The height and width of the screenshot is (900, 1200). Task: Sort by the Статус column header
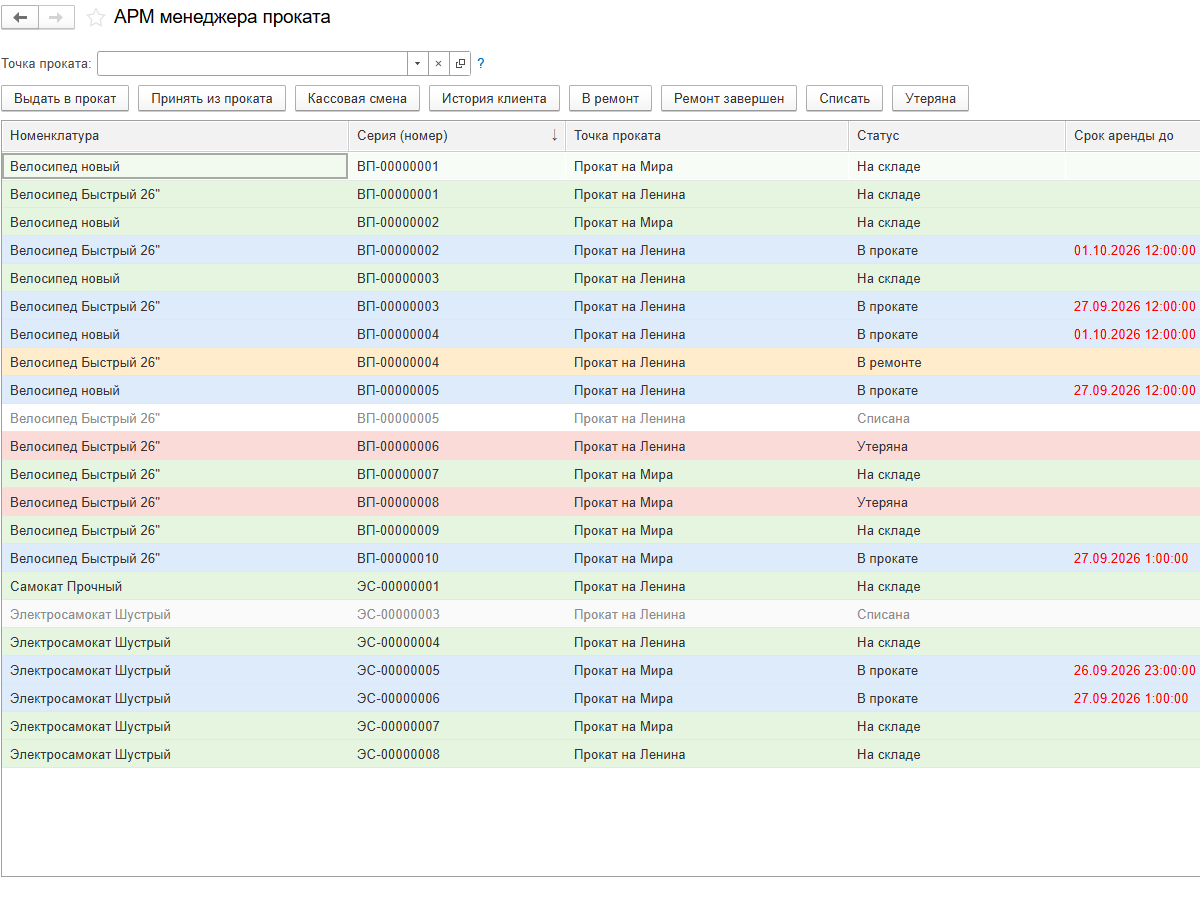(957, 136)
